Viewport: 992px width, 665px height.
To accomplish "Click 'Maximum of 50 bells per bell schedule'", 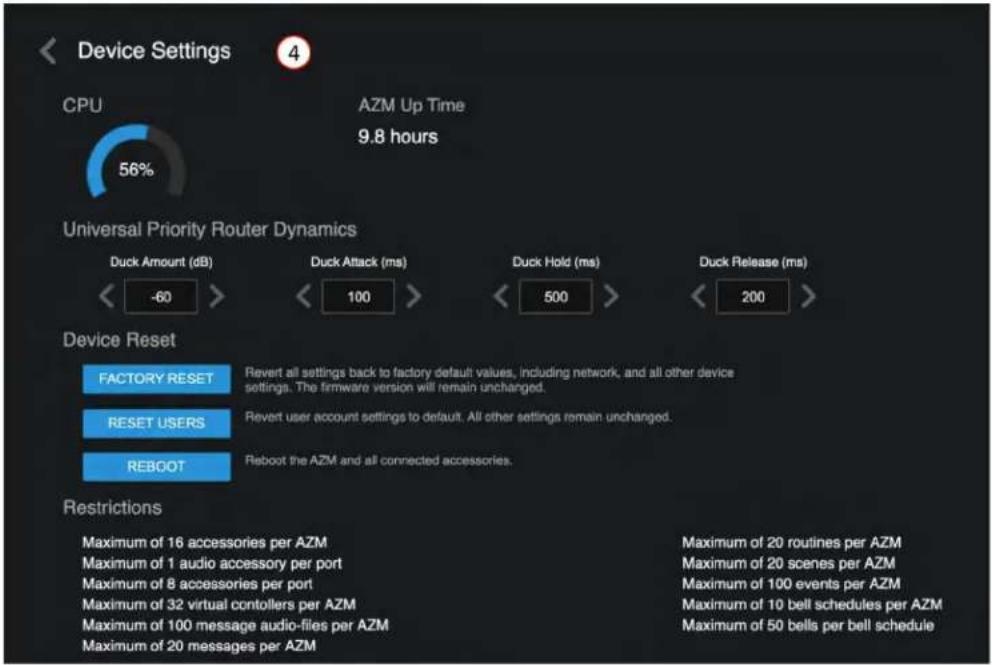I will click(808, 625).
